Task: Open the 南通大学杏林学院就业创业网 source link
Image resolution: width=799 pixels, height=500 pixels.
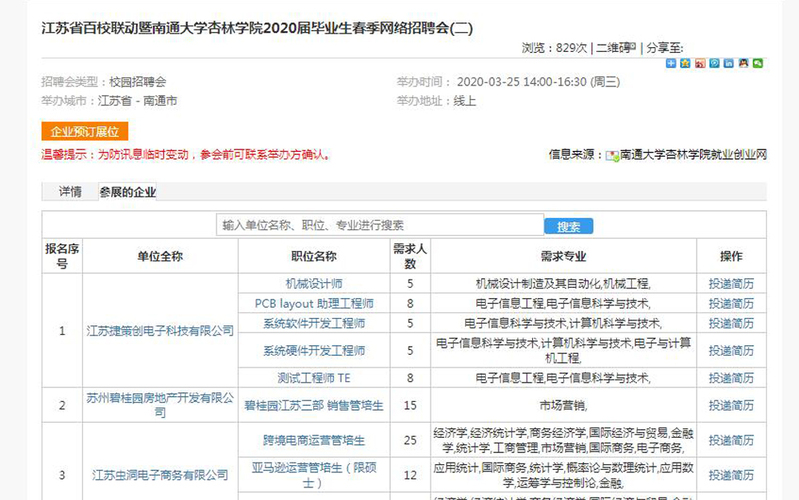Action: coord(692,155)
